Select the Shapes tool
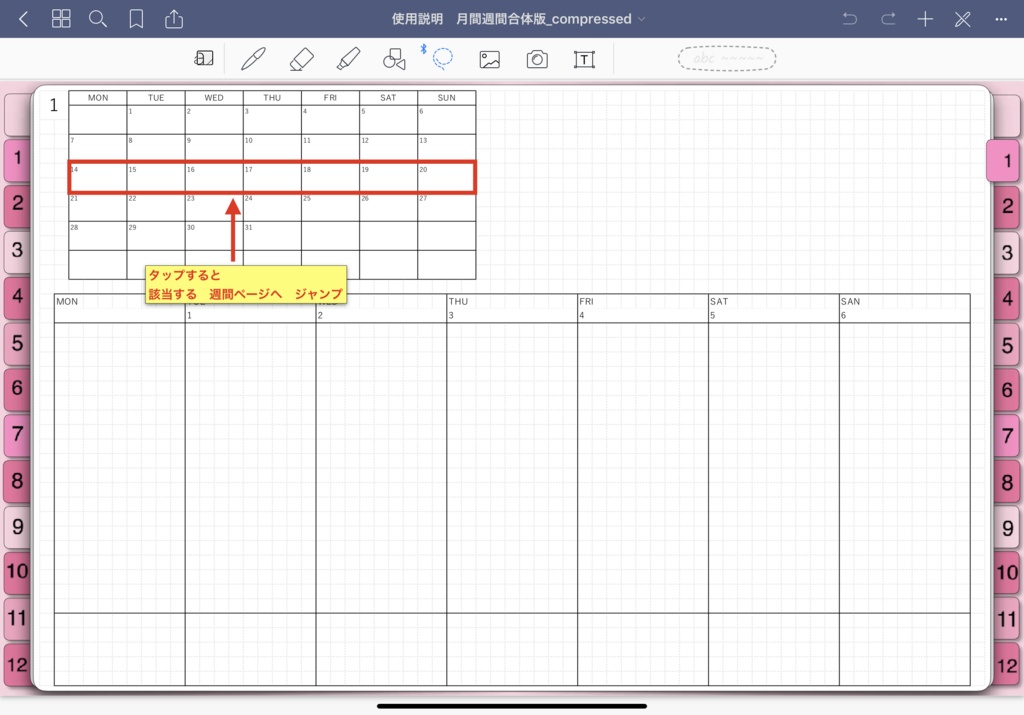The height and width of the screenshot is (715, 1024). 394,59
